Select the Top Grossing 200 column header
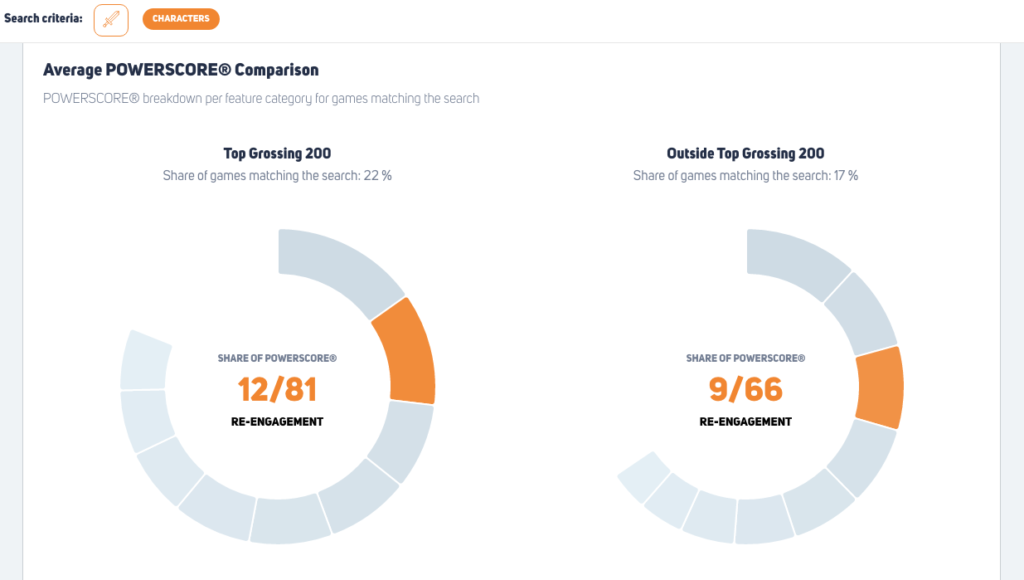Image resolution: width=1024 pixels, height=580 pixels. click(x=278, y=153)
